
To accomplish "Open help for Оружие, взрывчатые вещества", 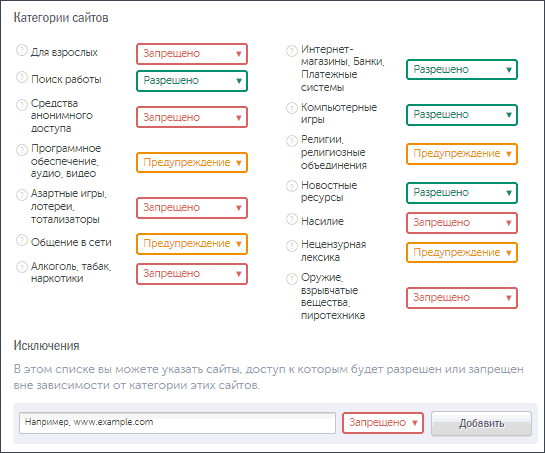I will [292, 278].
